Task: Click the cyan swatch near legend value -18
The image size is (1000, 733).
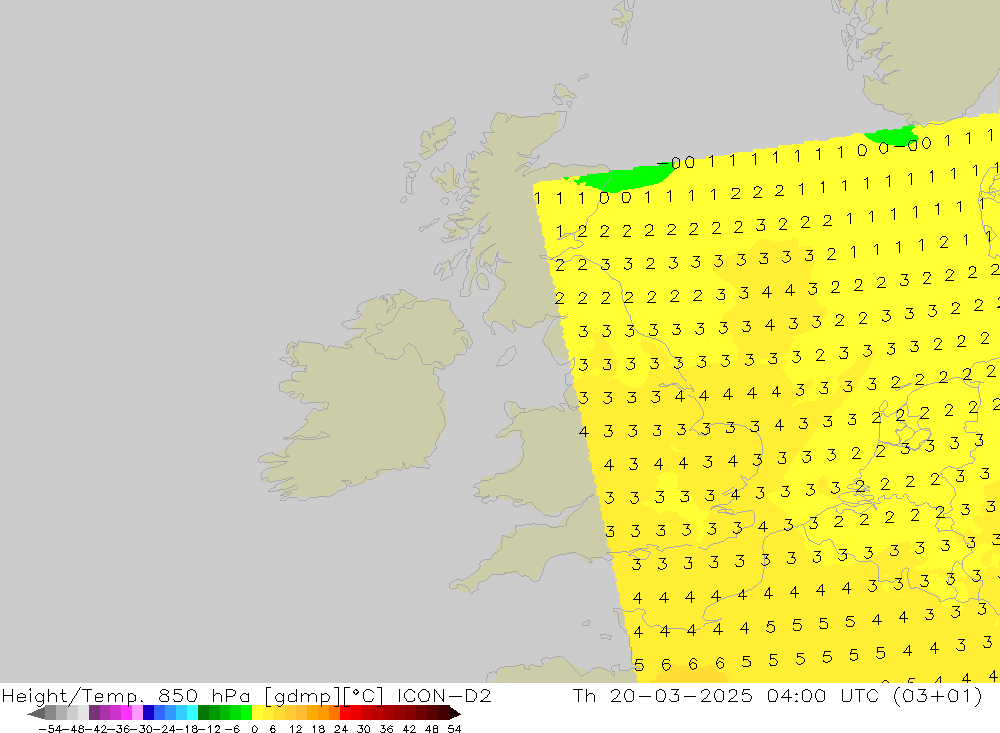Action: (192, 713)
